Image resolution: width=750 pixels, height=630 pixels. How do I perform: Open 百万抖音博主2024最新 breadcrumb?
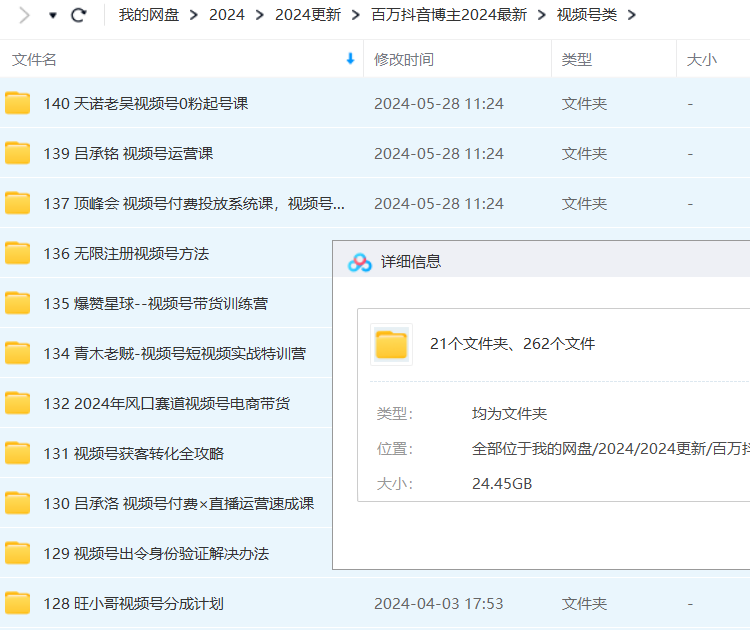[448, 15]
